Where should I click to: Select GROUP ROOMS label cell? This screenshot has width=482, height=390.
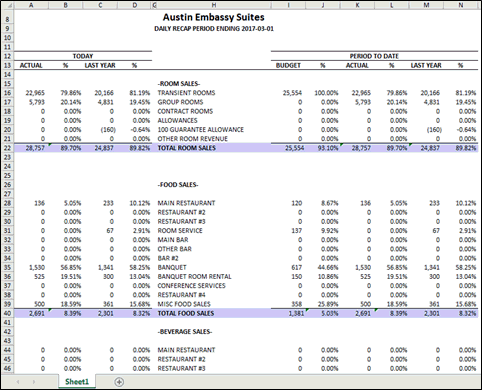coord(180,102)
